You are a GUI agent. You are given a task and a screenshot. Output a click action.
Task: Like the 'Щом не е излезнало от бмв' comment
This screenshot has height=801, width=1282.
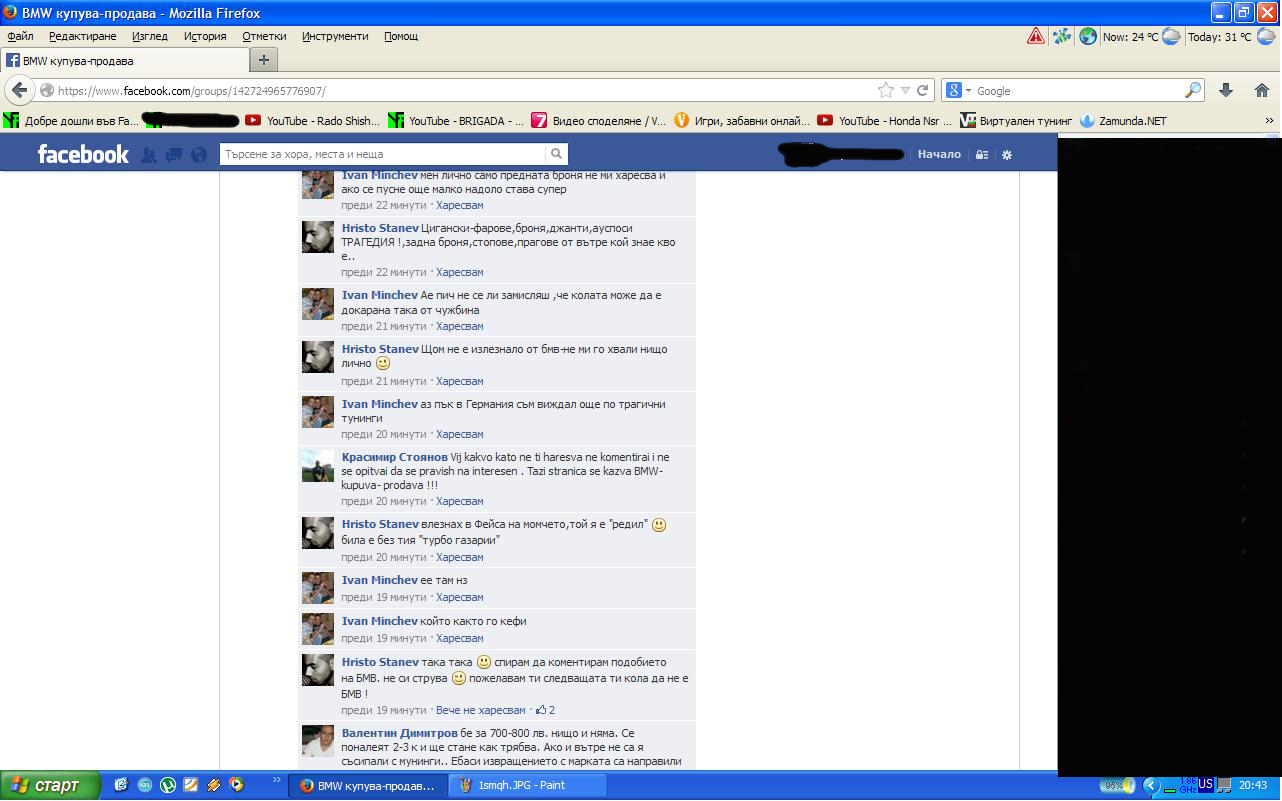pos(460,381)
